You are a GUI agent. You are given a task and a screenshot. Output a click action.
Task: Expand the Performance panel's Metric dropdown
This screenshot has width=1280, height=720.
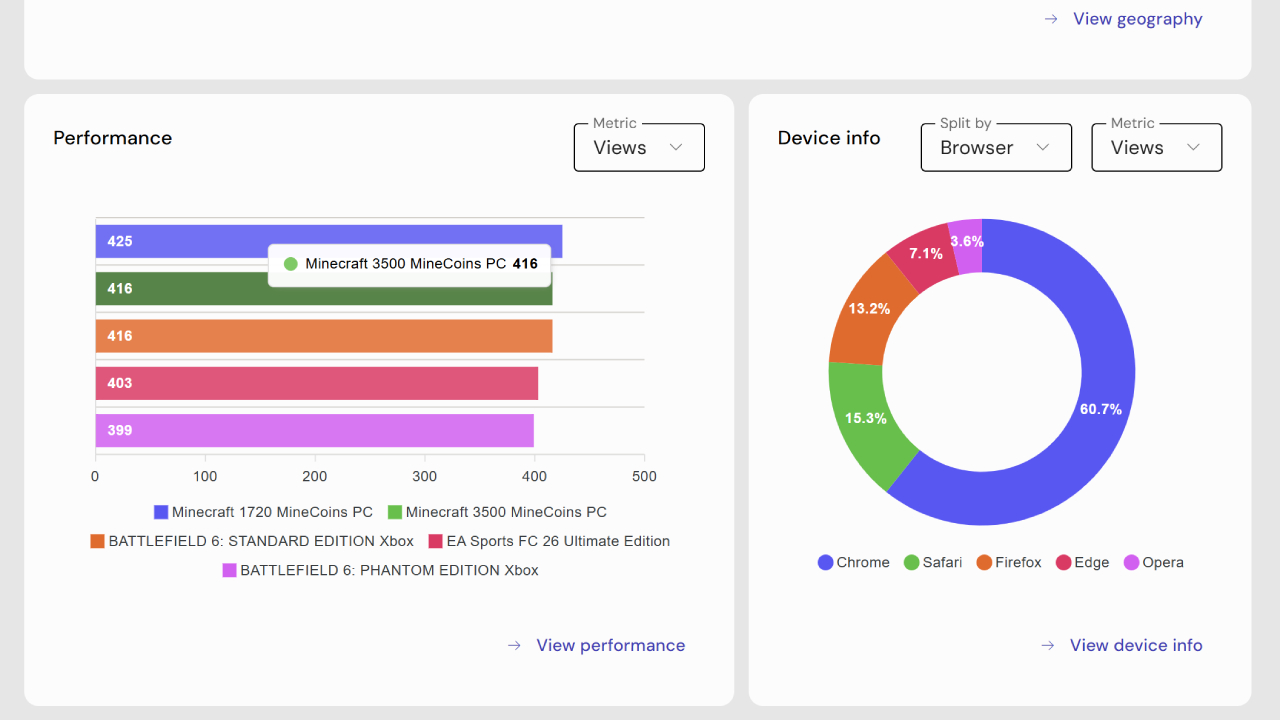[x=639, y=147]
